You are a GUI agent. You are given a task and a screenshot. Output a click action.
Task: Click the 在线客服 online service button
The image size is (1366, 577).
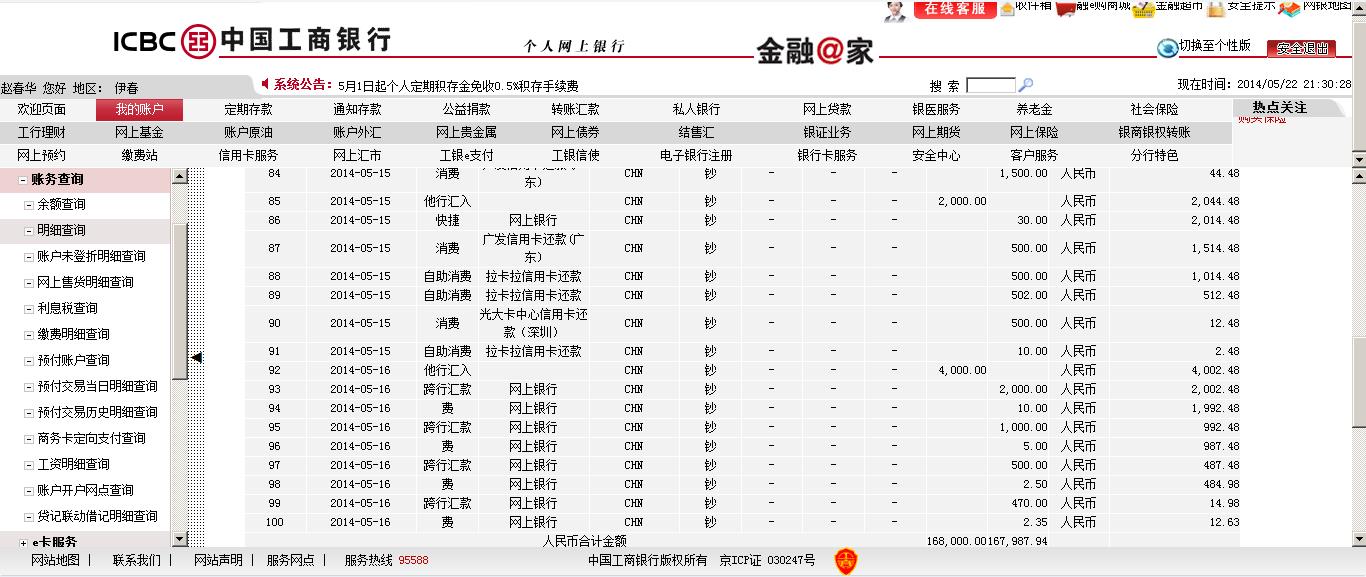954,8
